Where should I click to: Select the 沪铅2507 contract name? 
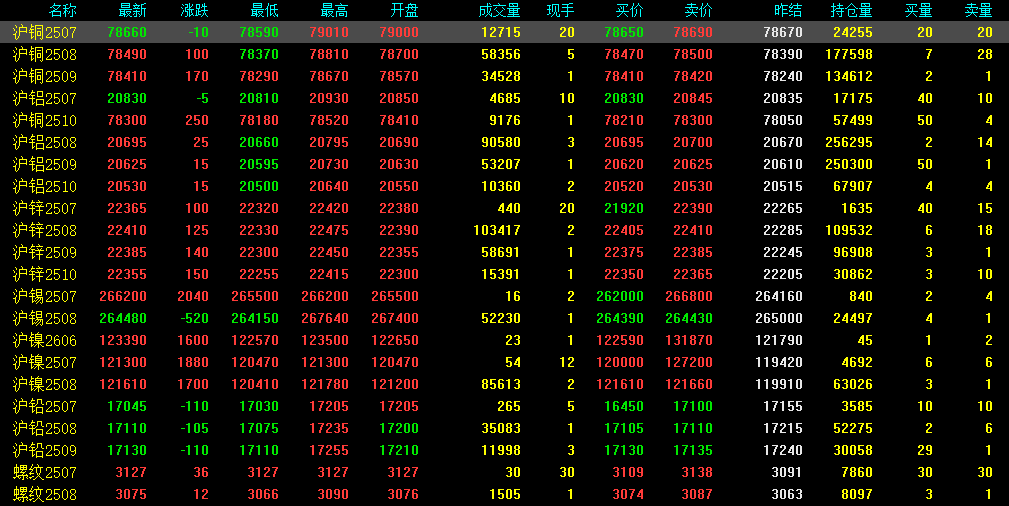pyautogui.click(x=44, y=406)
